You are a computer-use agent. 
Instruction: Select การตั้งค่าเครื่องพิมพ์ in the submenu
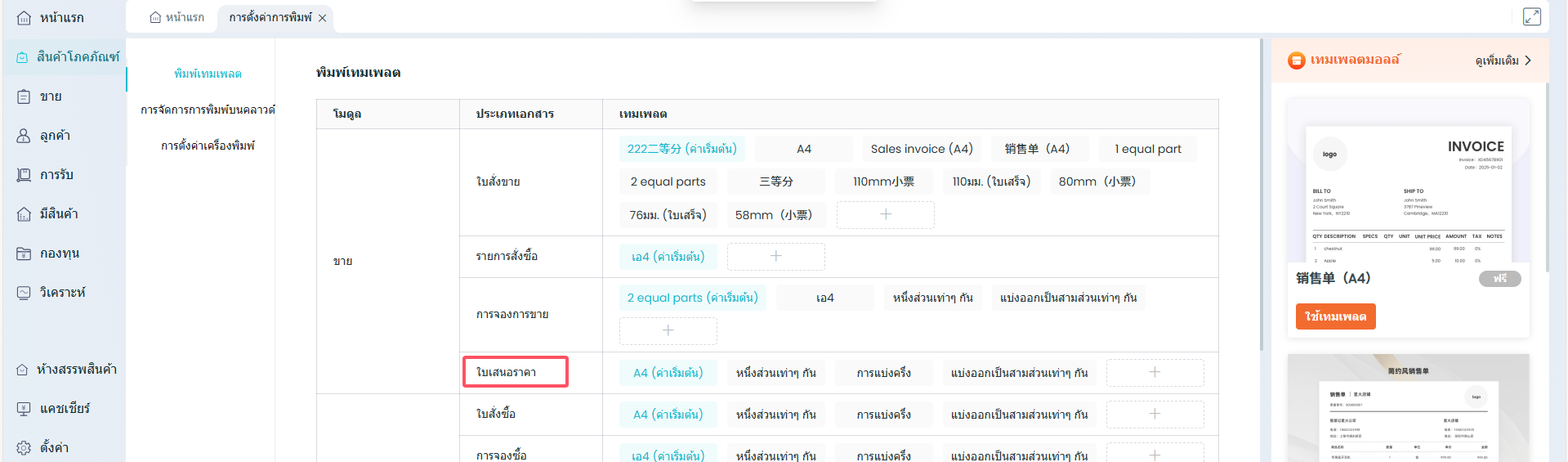[208, 146]
